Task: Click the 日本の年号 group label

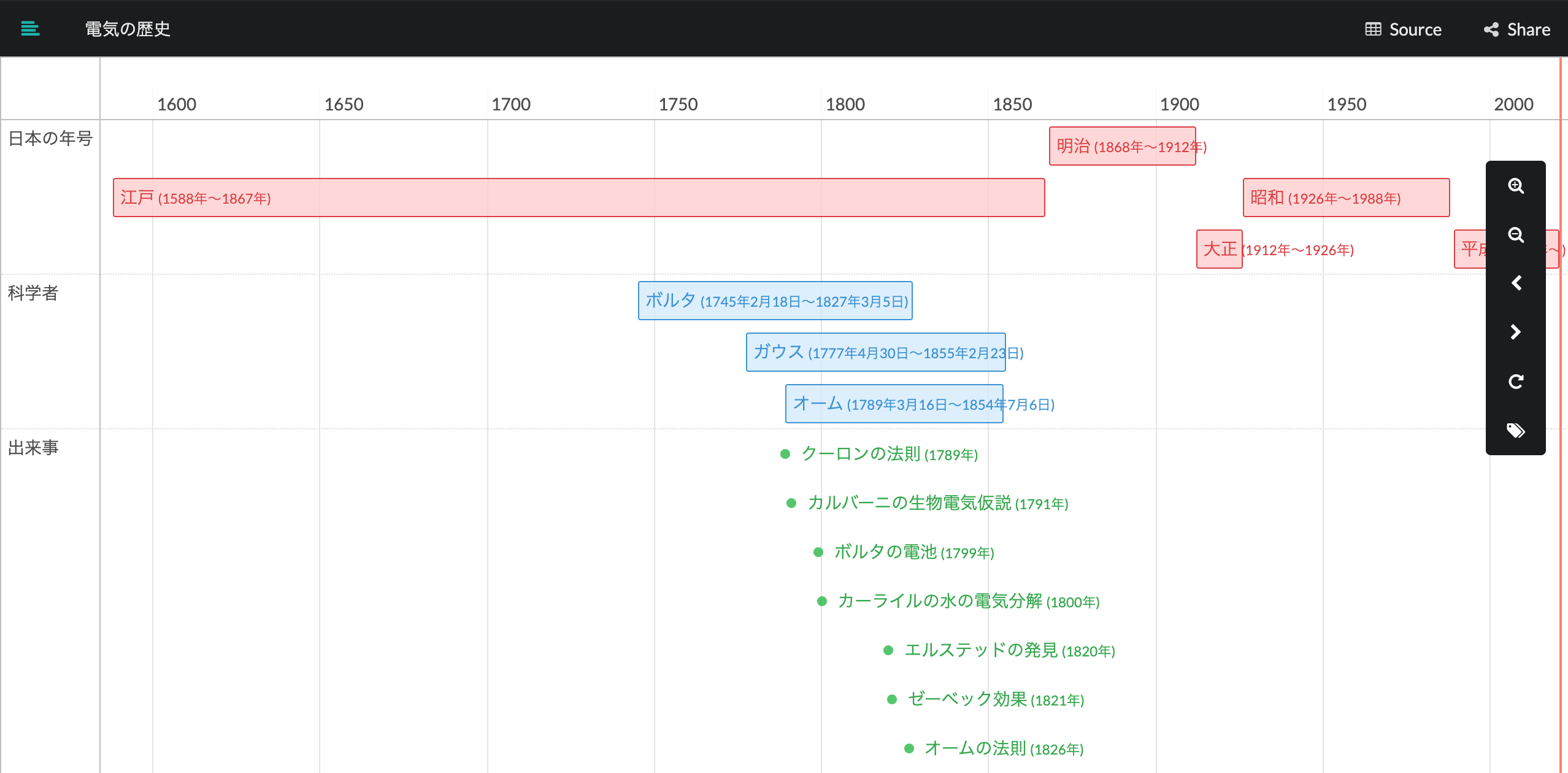Action: click(x=50, y=138)
